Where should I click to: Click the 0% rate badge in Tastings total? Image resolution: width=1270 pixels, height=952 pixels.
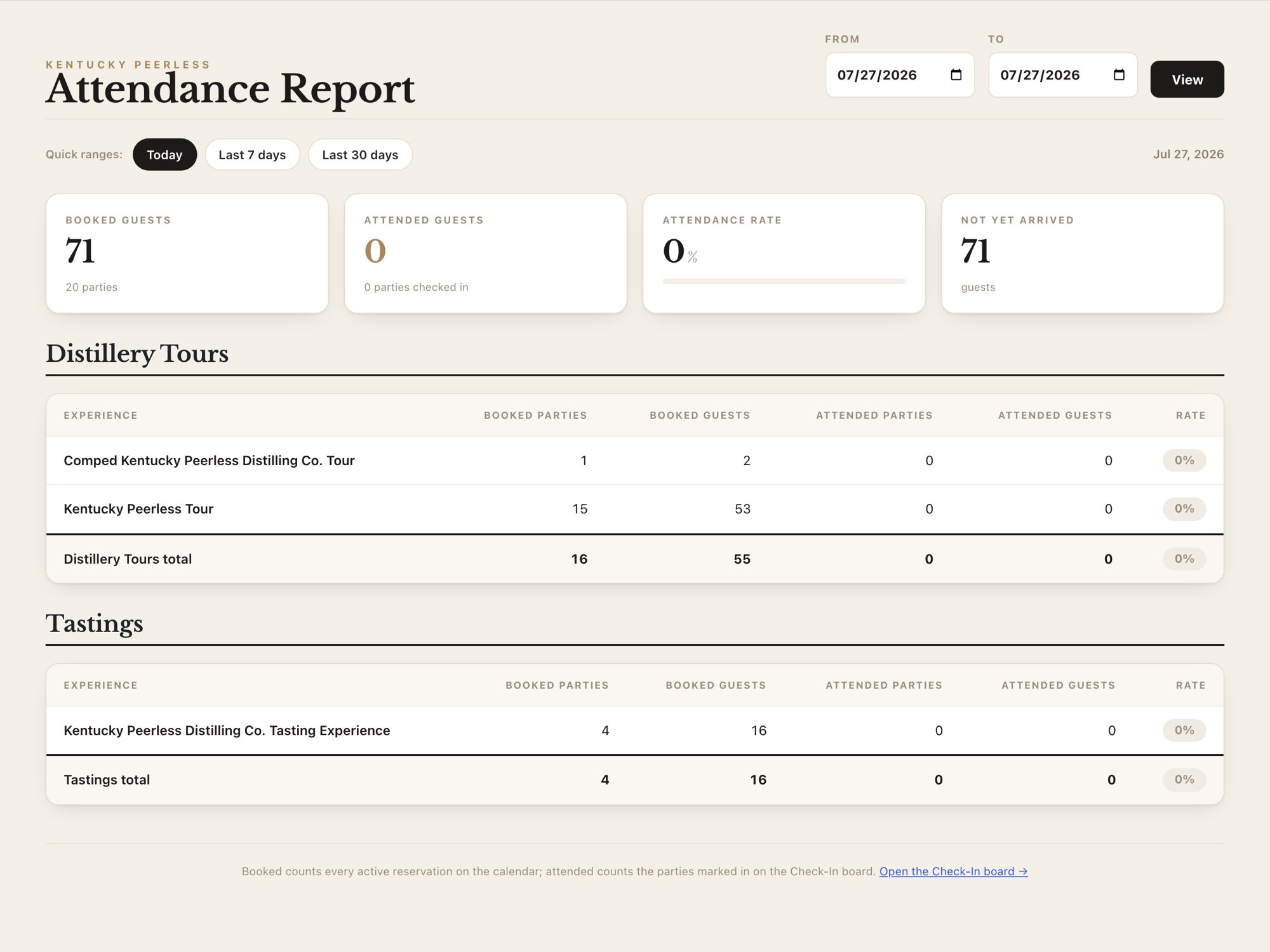(1184, 779)
